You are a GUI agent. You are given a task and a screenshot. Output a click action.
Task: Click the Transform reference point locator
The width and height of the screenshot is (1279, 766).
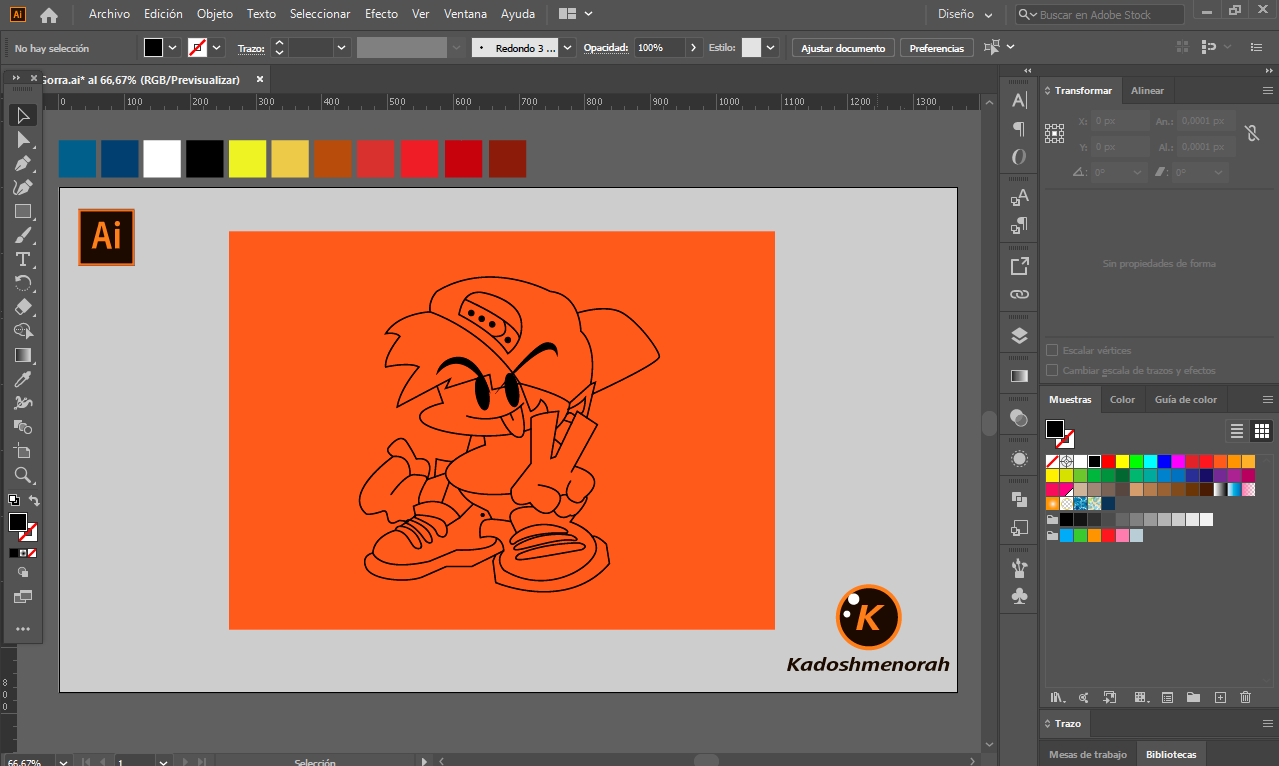pyautogui.click(x=1054, y=133)
